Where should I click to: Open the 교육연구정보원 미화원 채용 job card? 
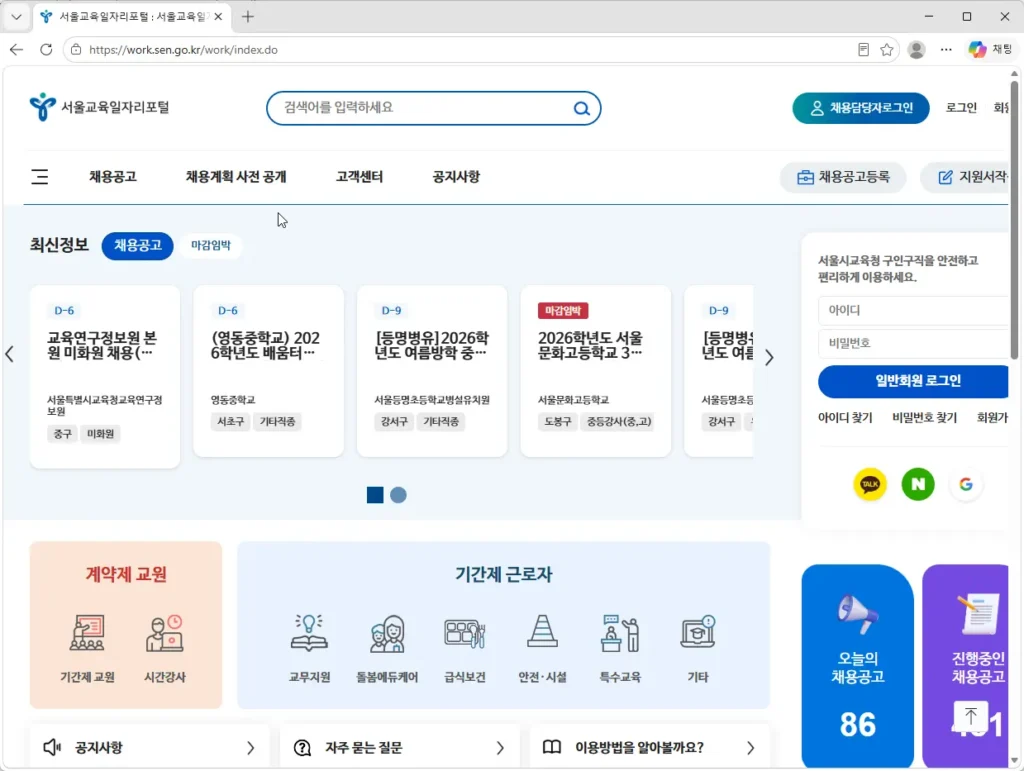point(104,376)
